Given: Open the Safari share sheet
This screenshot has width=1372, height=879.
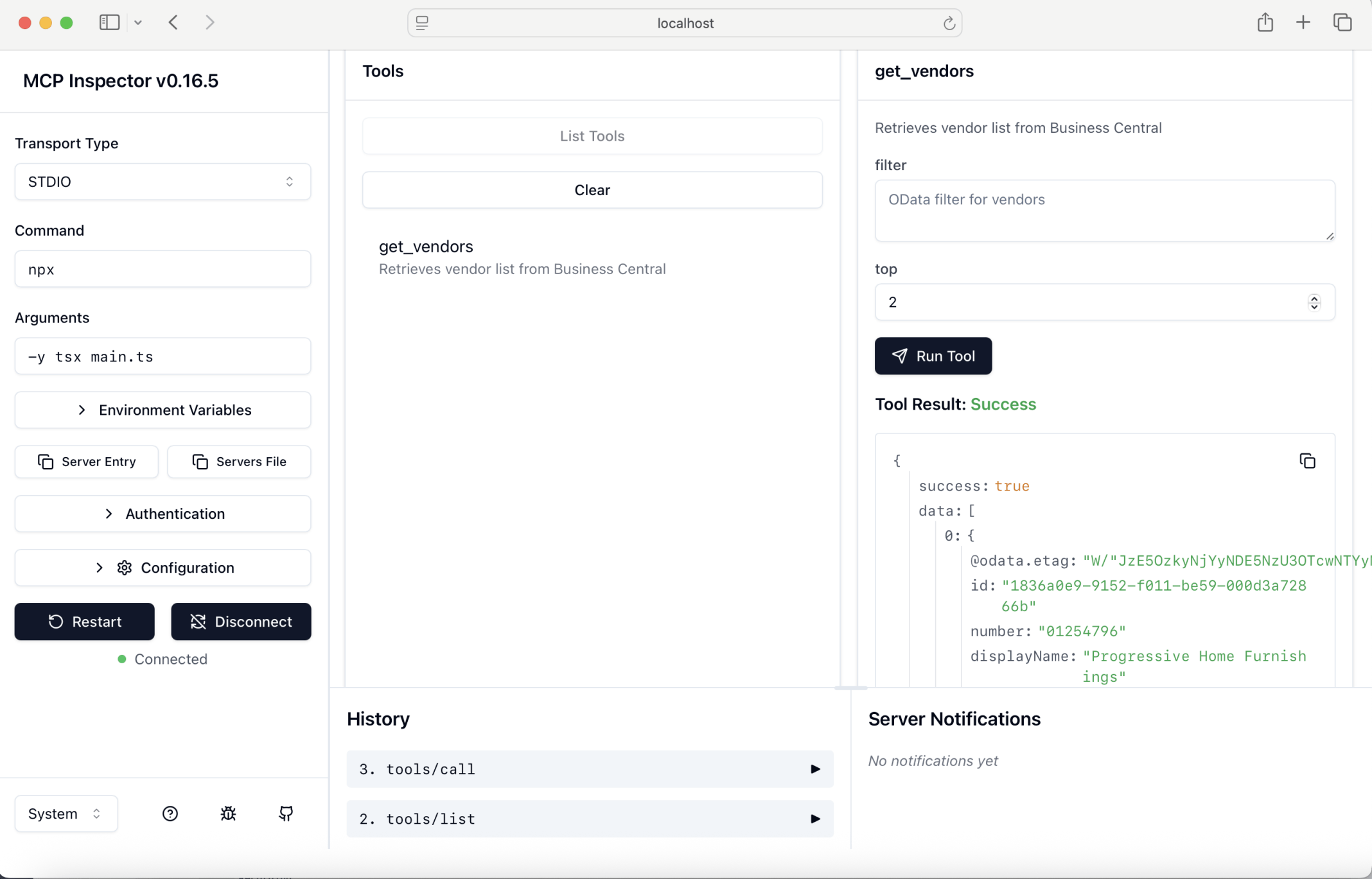Looking at the screenshot, I should pyautogui.click(x=1265, y=22).
